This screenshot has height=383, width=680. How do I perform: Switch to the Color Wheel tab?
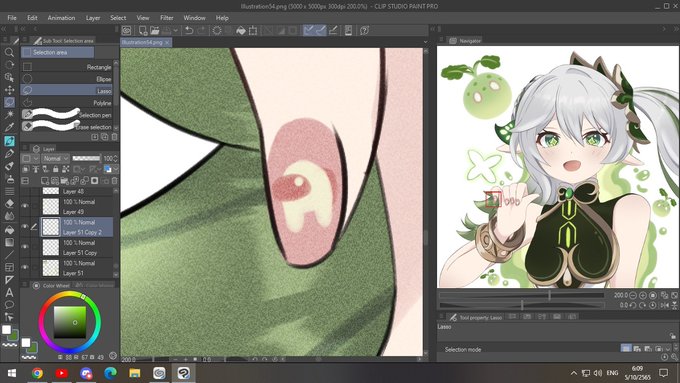51,285
